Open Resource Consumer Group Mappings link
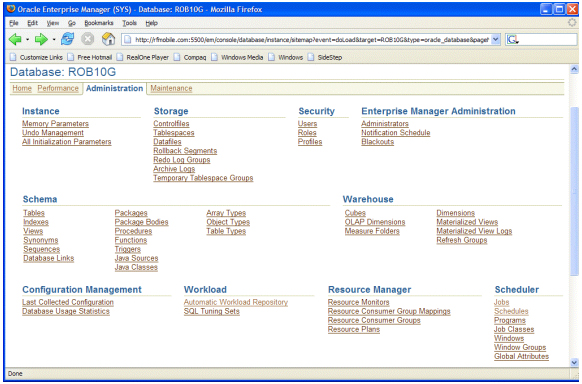 389,311
